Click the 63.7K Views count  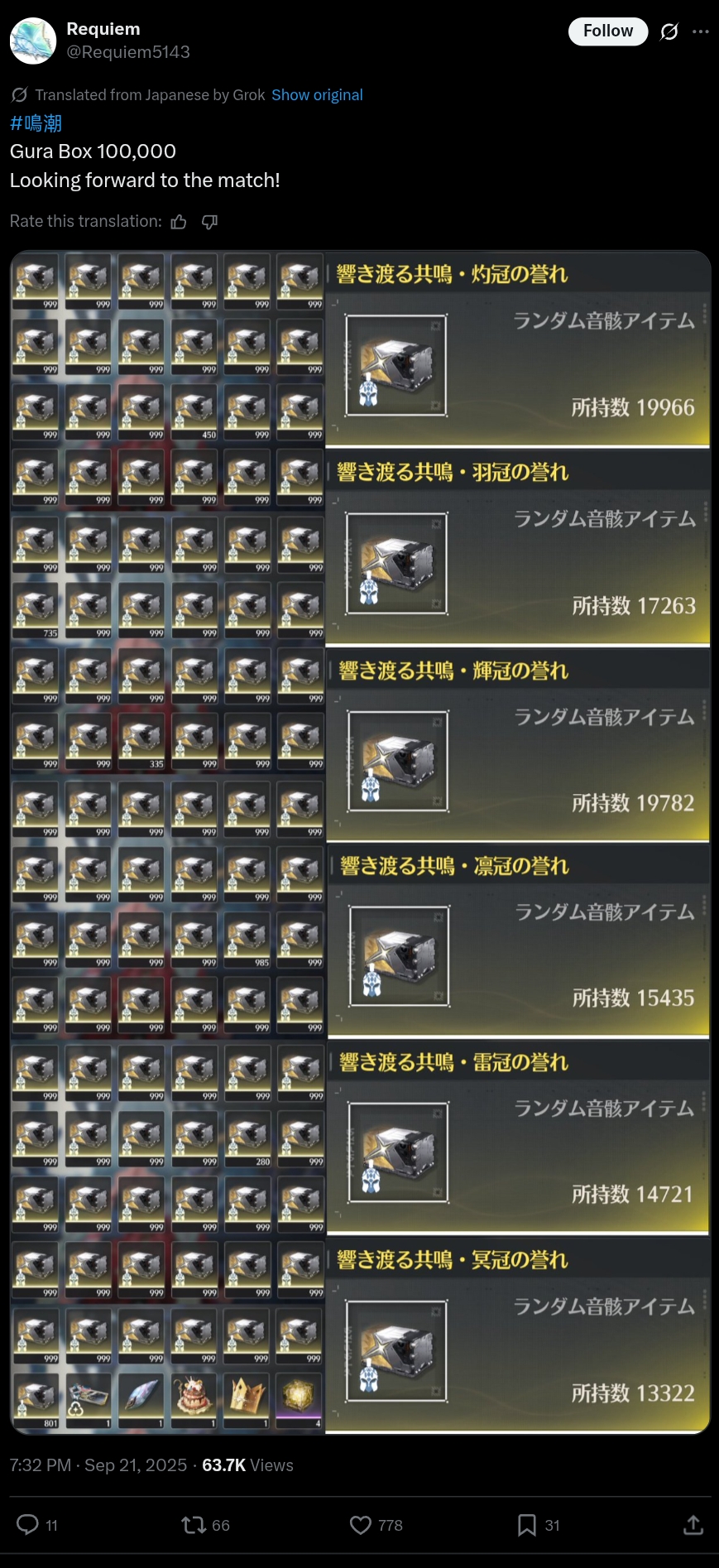pos(247,1465)
